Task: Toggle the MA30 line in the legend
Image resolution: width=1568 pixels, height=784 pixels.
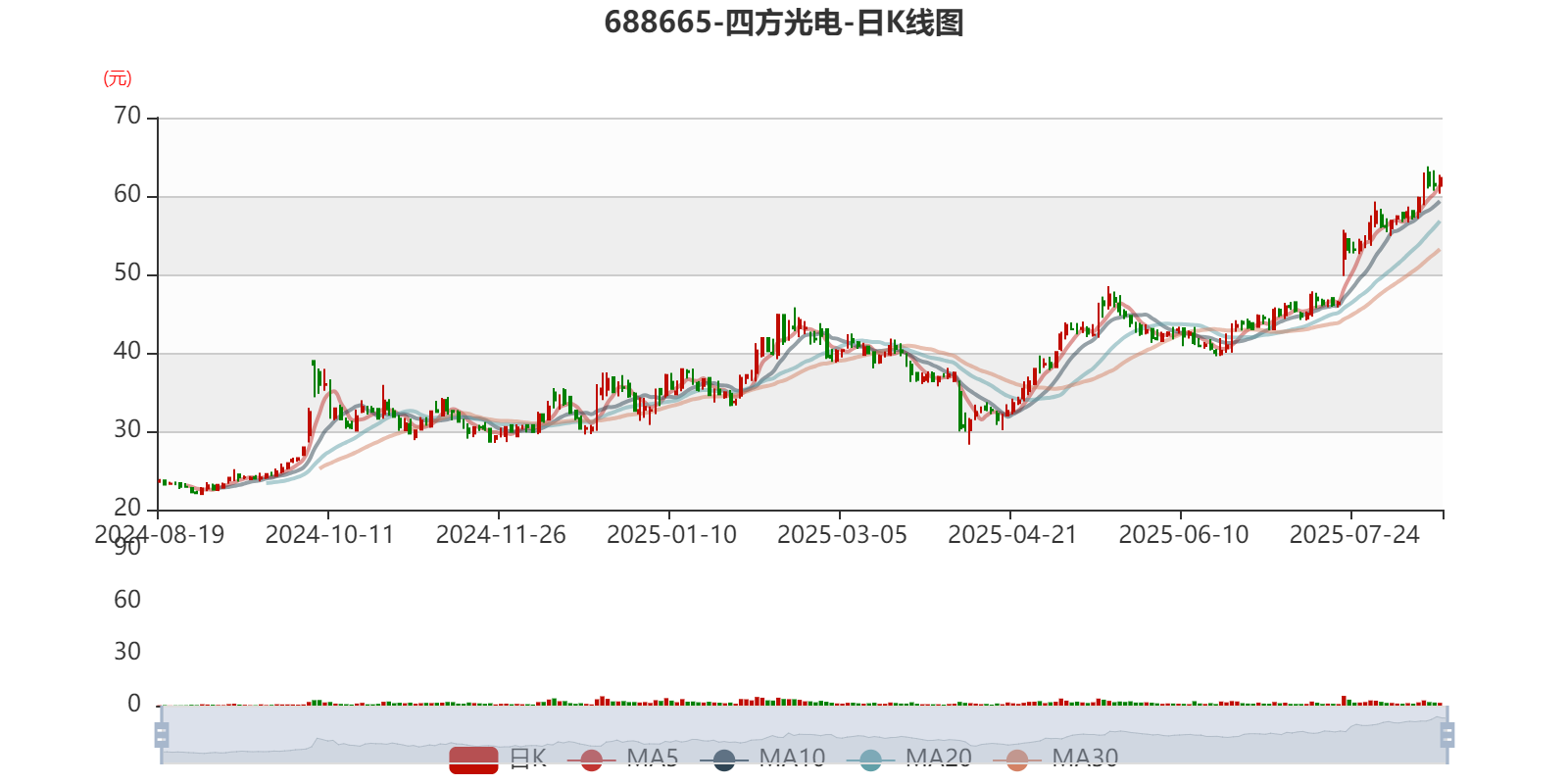Action: tap(1055, 759)
